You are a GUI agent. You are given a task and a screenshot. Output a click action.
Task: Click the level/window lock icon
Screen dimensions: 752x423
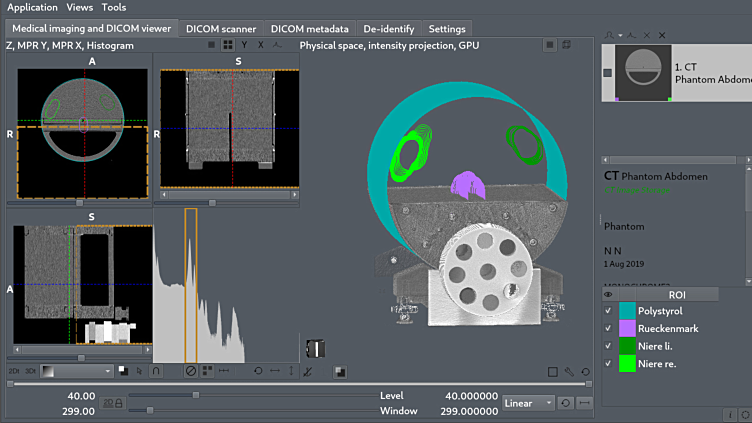[110, 403]
